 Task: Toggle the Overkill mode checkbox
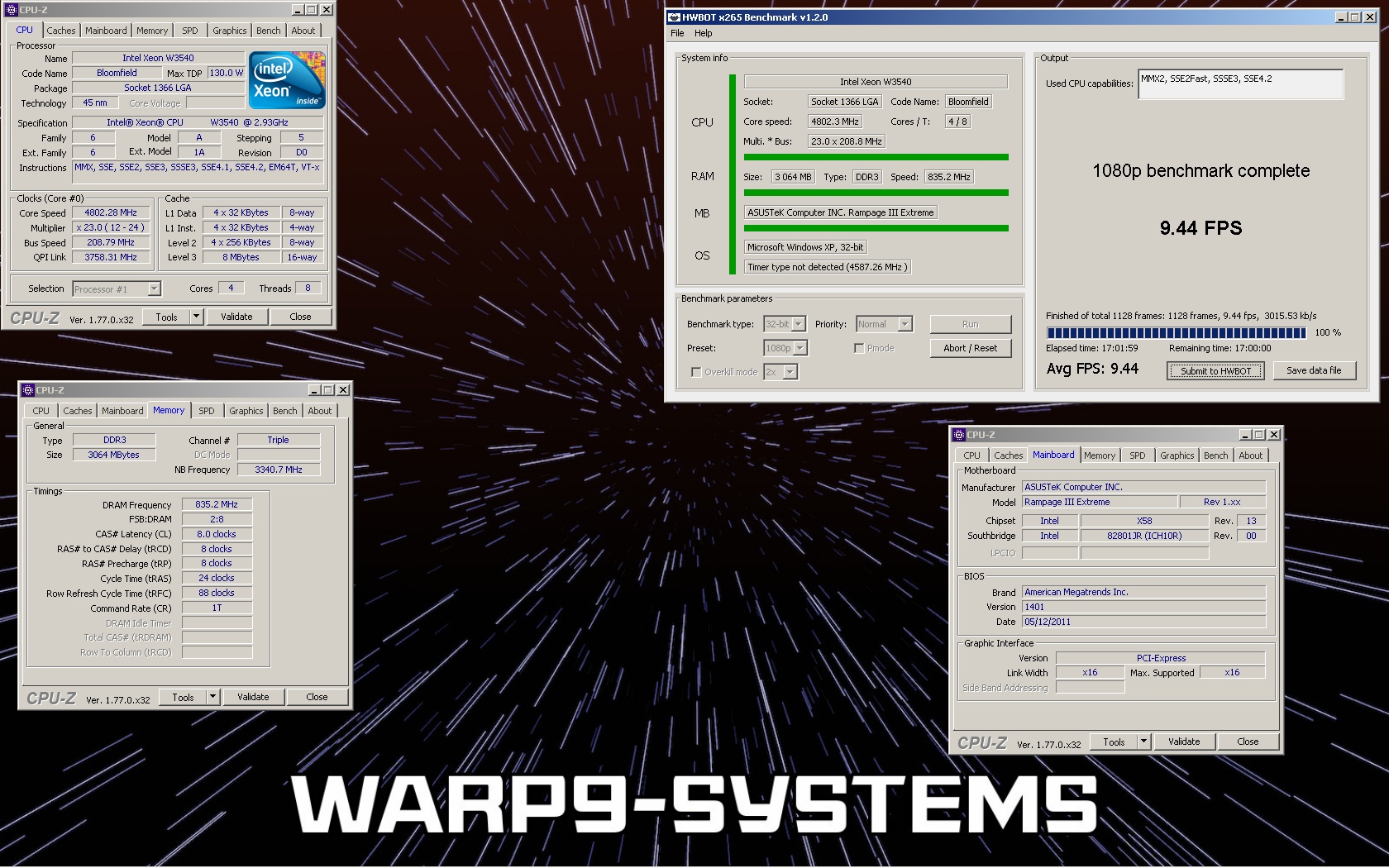(696, 372)
